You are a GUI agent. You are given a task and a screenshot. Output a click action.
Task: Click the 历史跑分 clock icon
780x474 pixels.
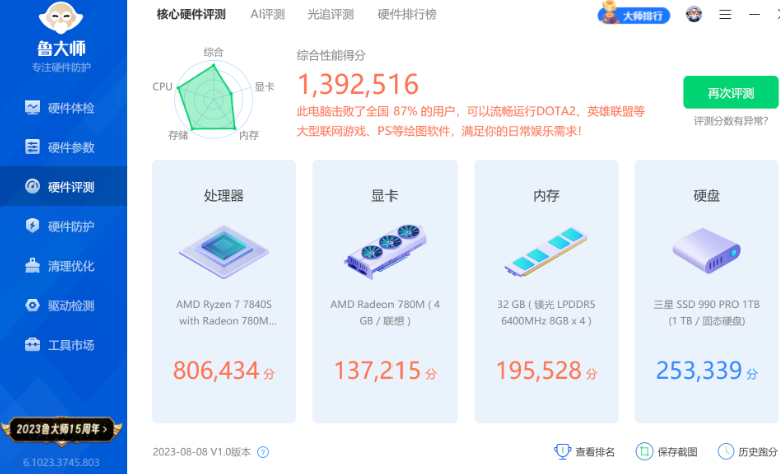tap(725, 452)
